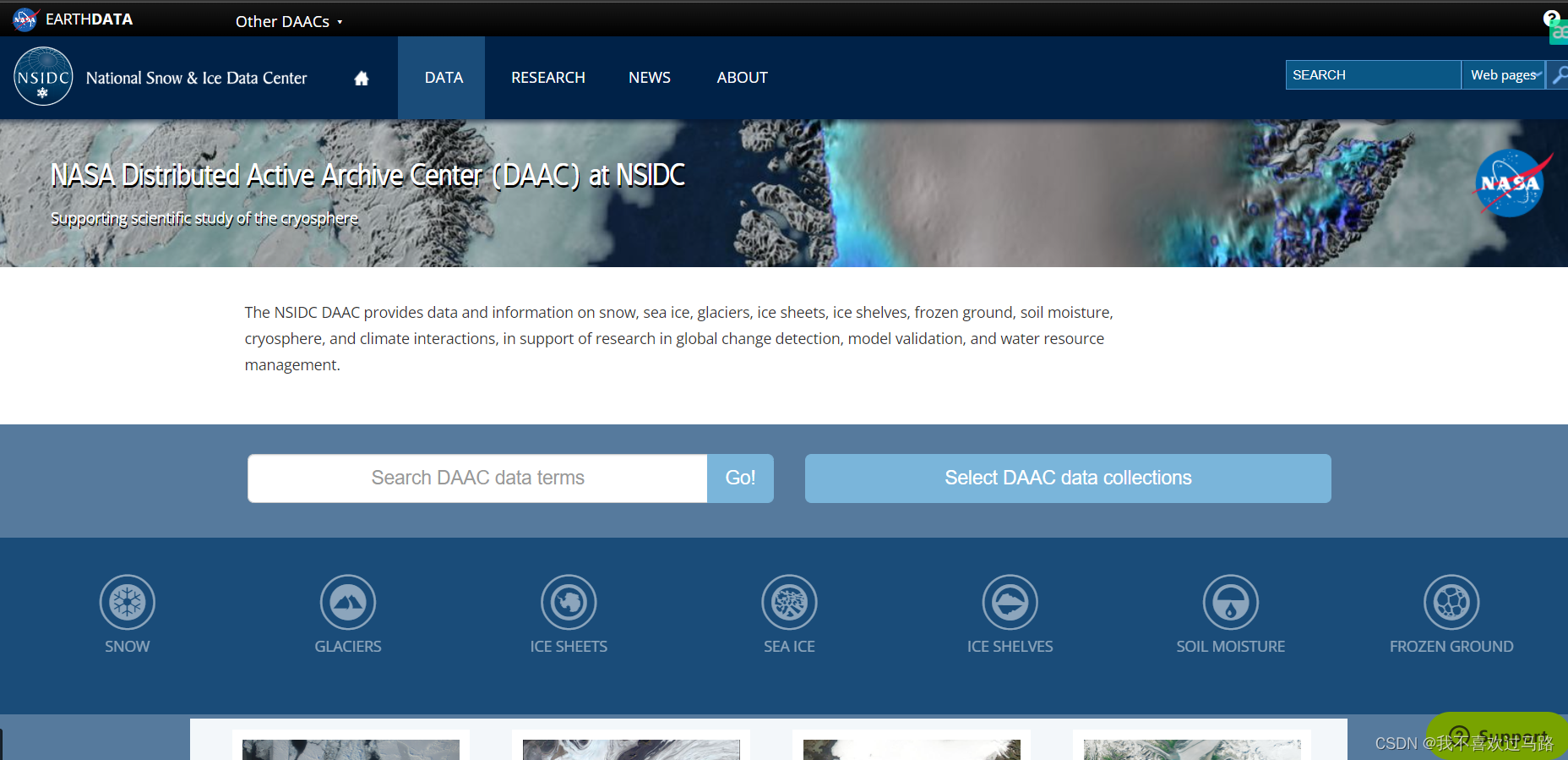The width and height of the screenshot is (1568, 760).
Task: Focus the Search DAAC data terms field
Action: click(477, 478)
